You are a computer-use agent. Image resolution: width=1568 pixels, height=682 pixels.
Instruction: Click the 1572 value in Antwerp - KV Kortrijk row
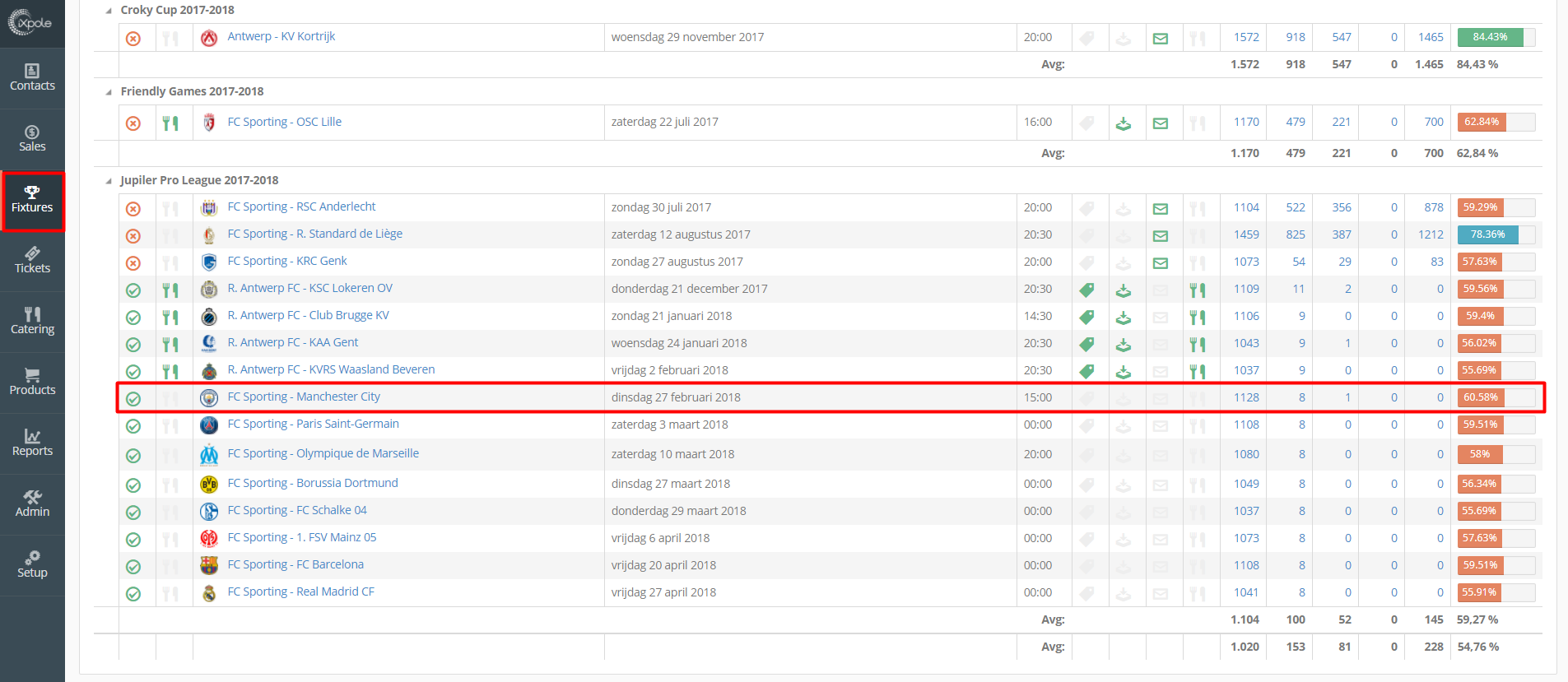pos(1246,37)
